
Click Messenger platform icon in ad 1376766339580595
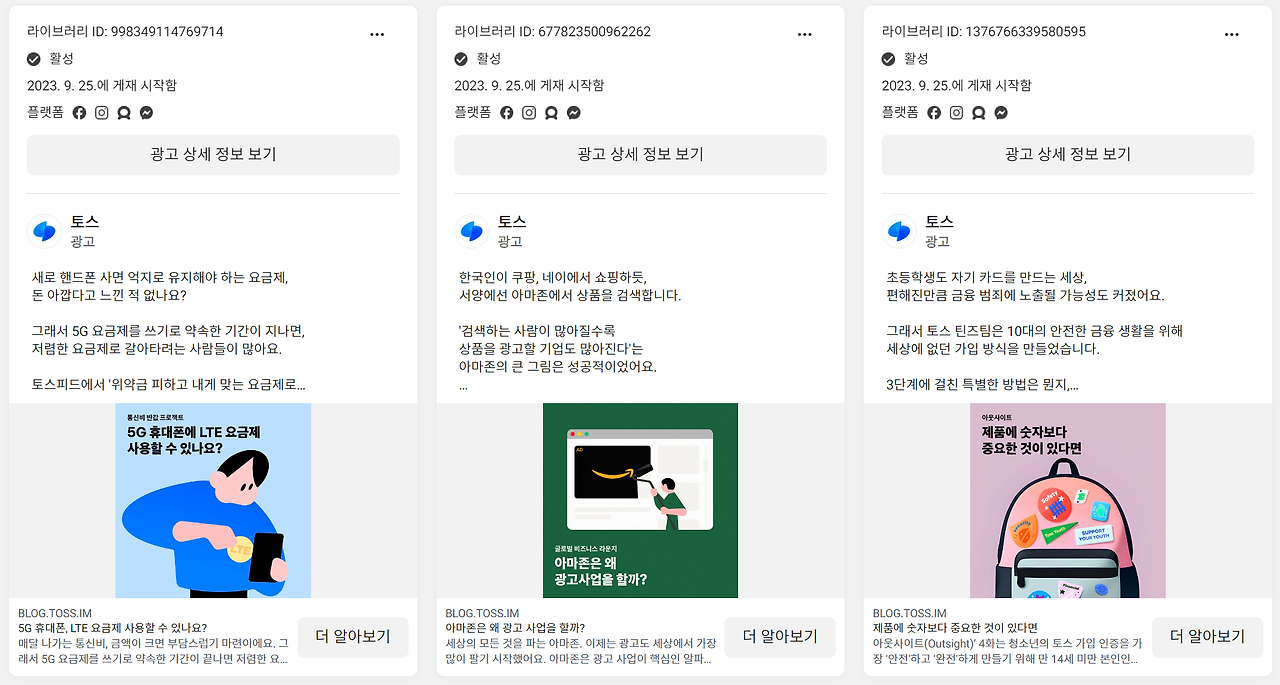click(x=1001, y=113)
